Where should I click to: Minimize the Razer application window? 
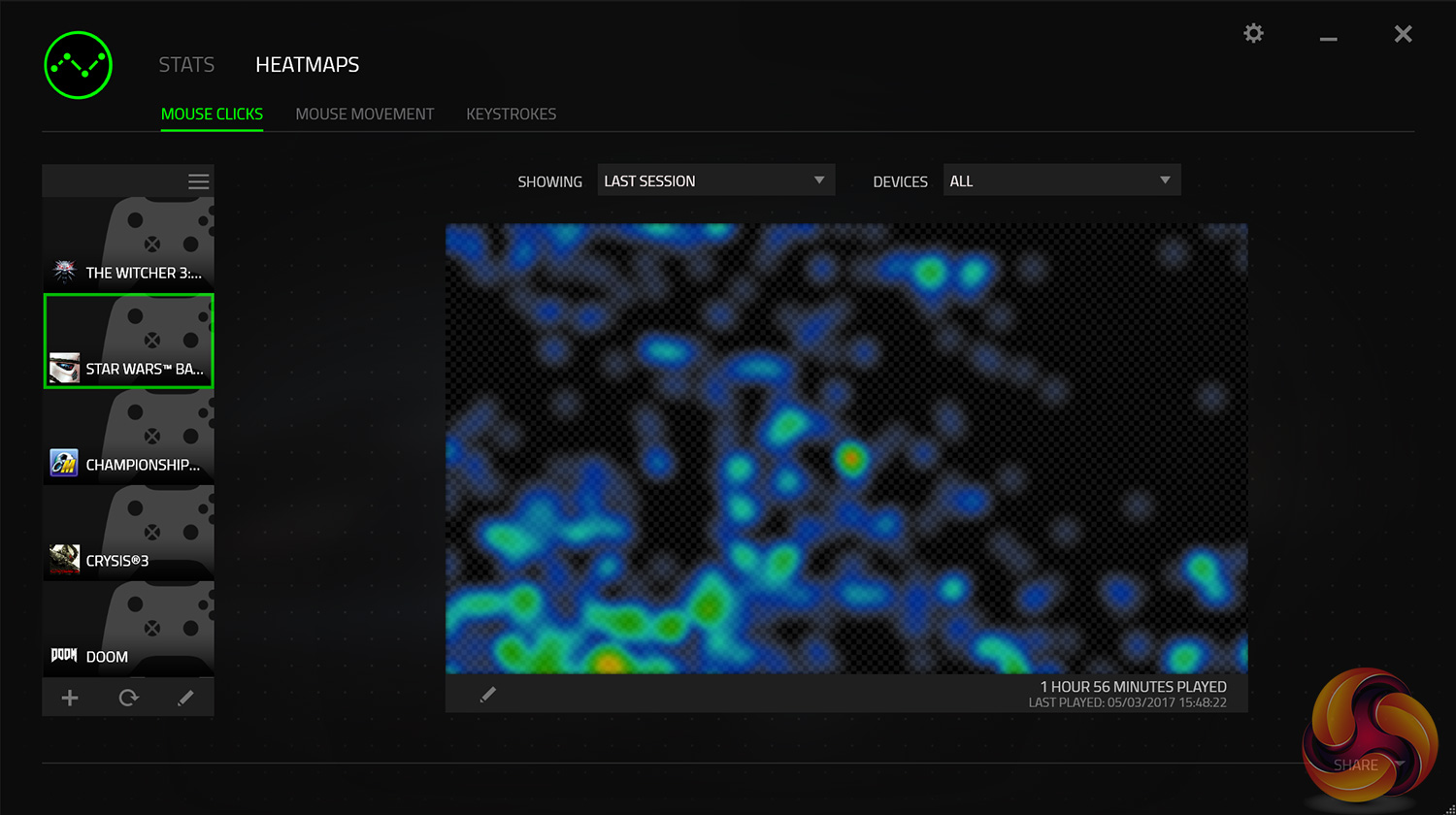[x=1328, y=36]
